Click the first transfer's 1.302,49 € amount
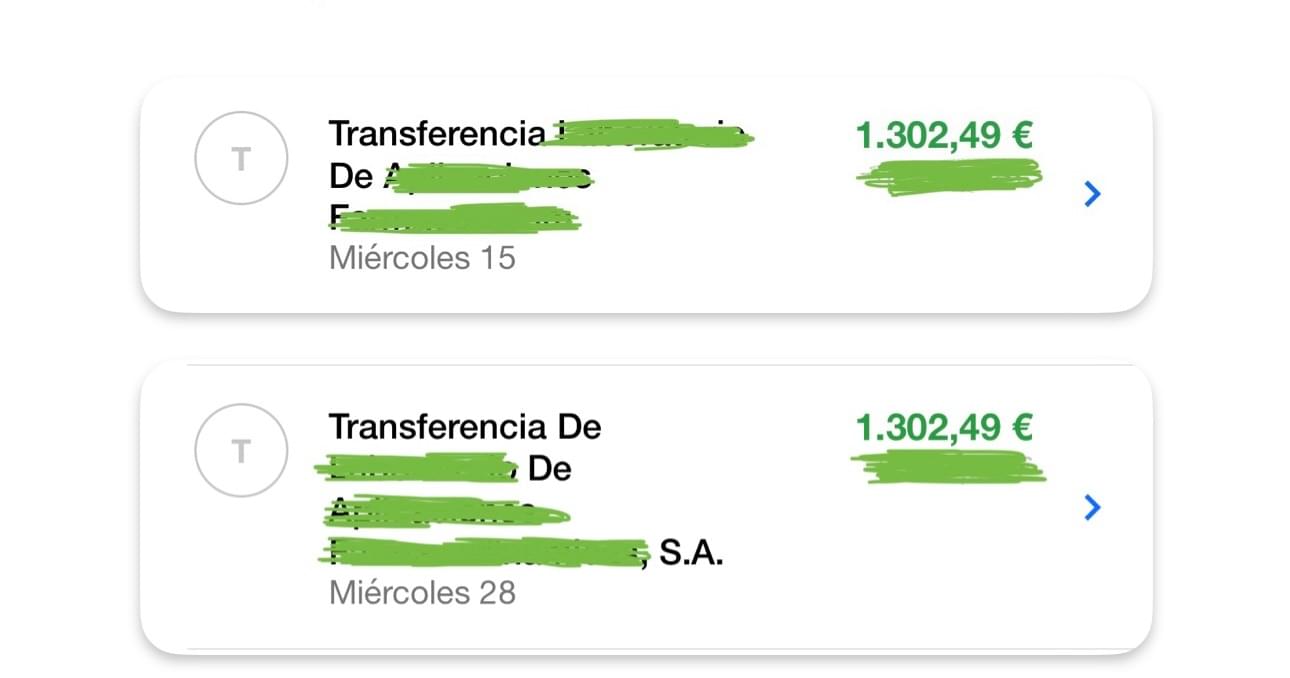The width and height of the screenshot is (1290, 678). tap(944, 136)
